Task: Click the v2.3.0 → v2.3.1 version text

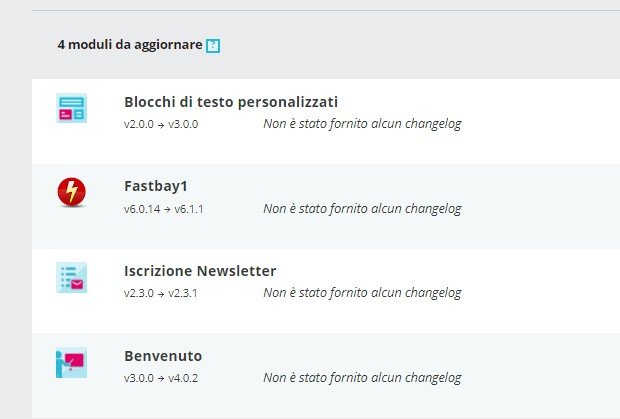Action: point(163,293)
